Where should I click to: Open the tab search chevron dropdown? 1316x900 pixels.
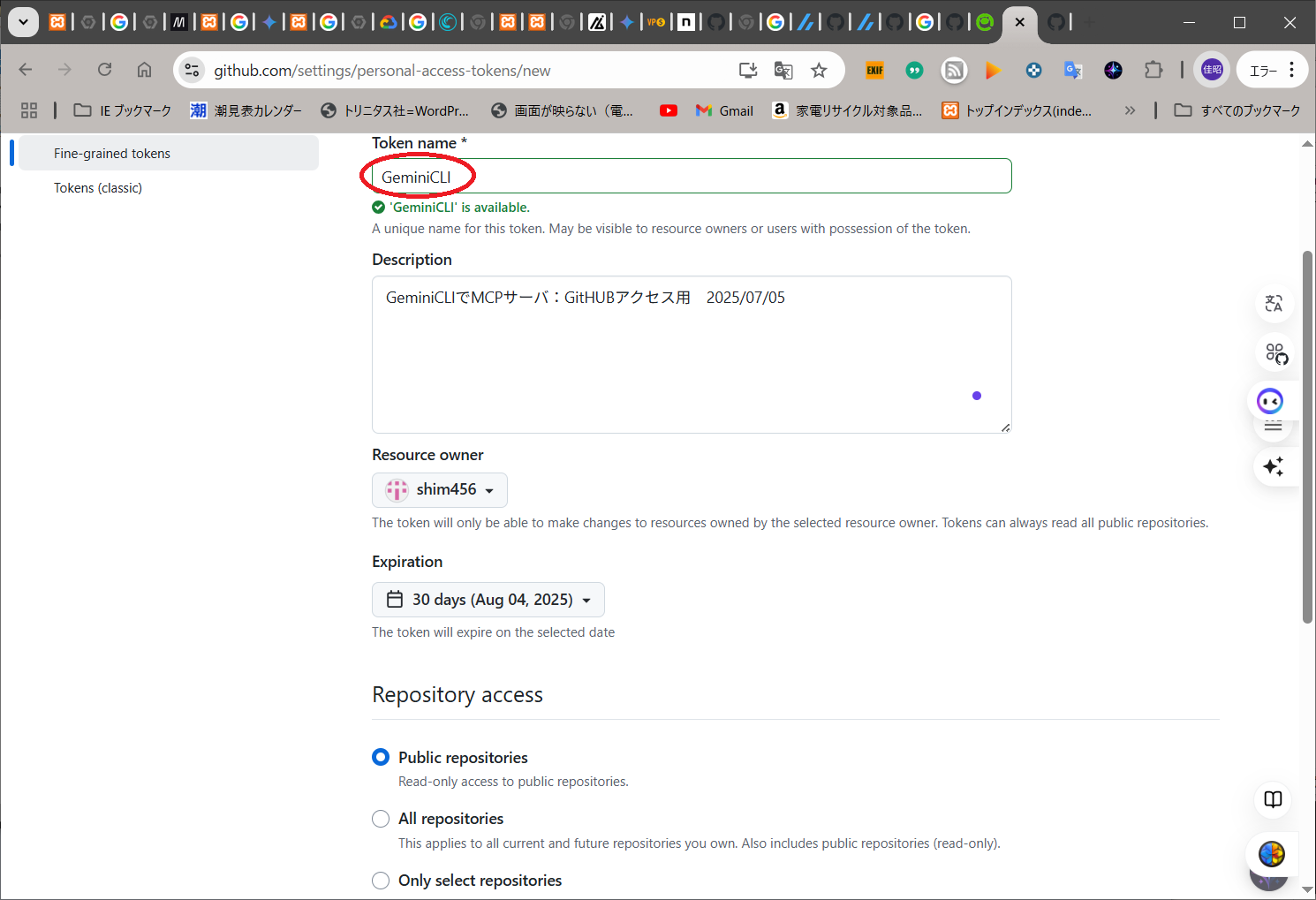tap(23, 22)
